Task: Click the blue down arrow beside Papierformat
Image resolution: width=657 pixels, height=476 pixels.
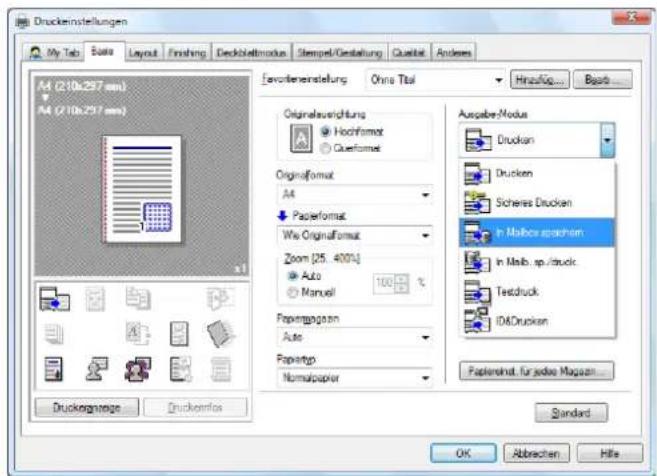Action: pos(282,215)
